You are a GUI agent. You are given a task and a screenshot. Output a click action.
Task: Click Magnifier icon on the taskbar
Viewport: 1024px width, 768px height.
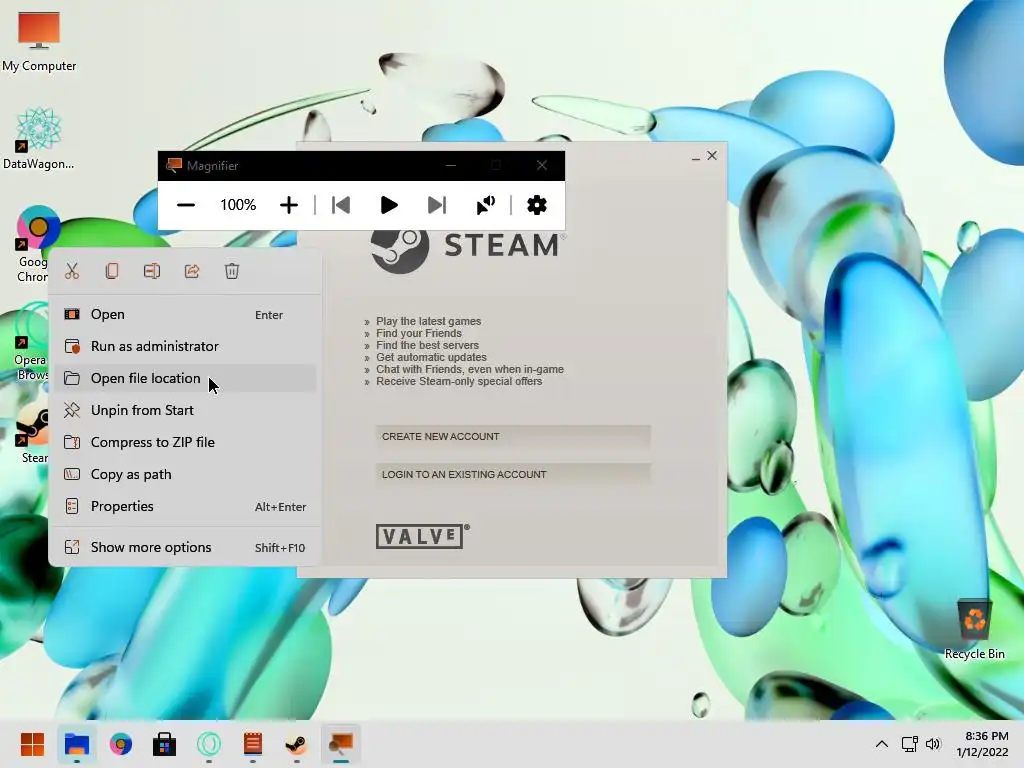pyautogui.click(x=341, y=744)
